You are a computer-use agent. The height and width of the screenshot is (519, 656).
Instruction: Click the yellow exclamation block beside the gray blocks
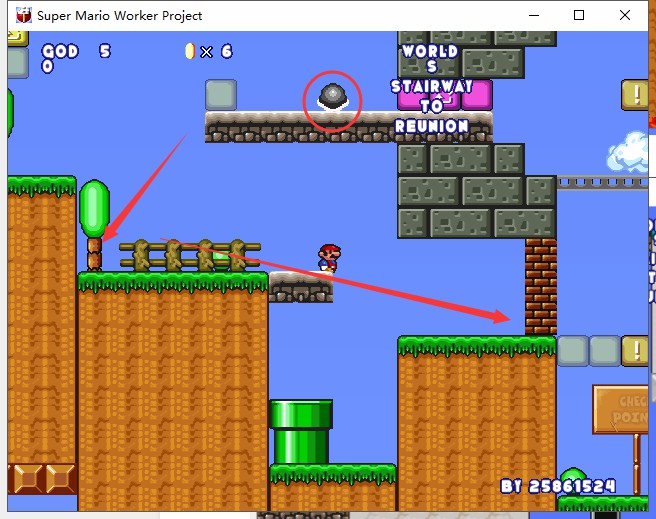tap(635, 350)
